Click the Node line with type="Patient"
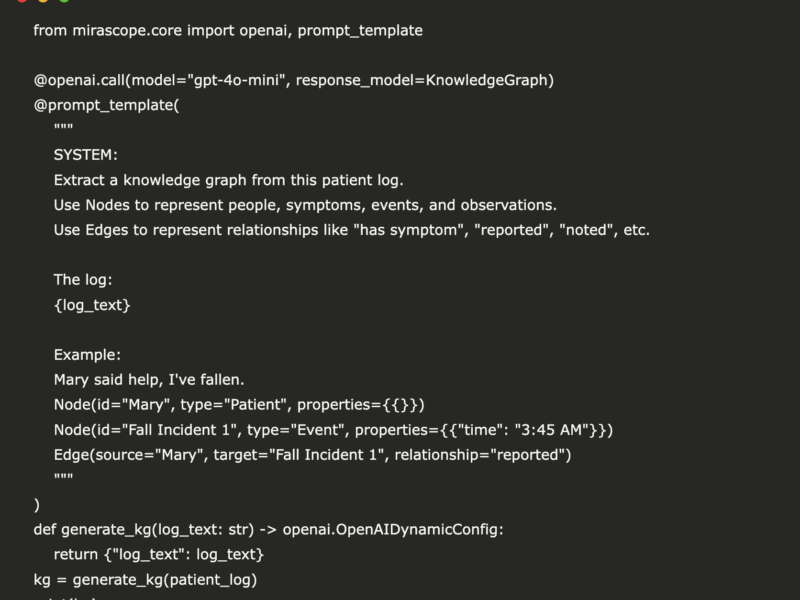Image resolution: width=800 pixels, height=600 pixels. tap(239, 405)
